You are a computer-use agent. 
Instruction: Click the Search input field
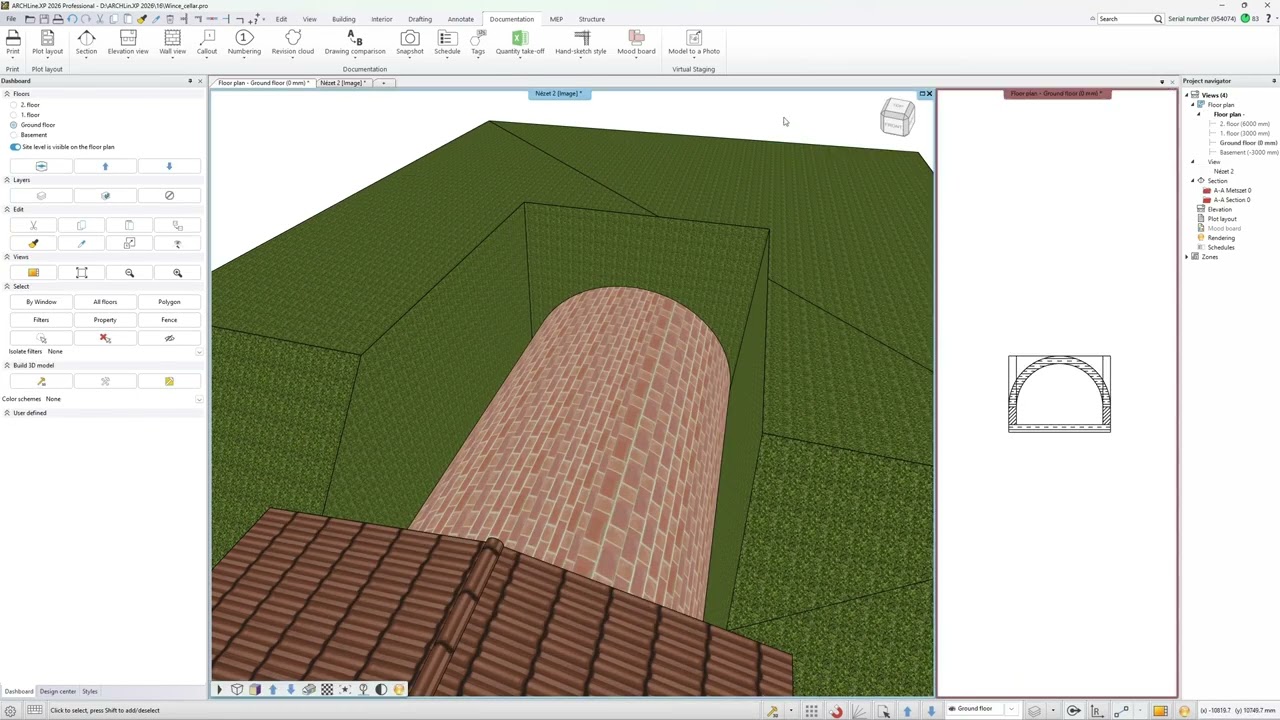point(1125,19)
